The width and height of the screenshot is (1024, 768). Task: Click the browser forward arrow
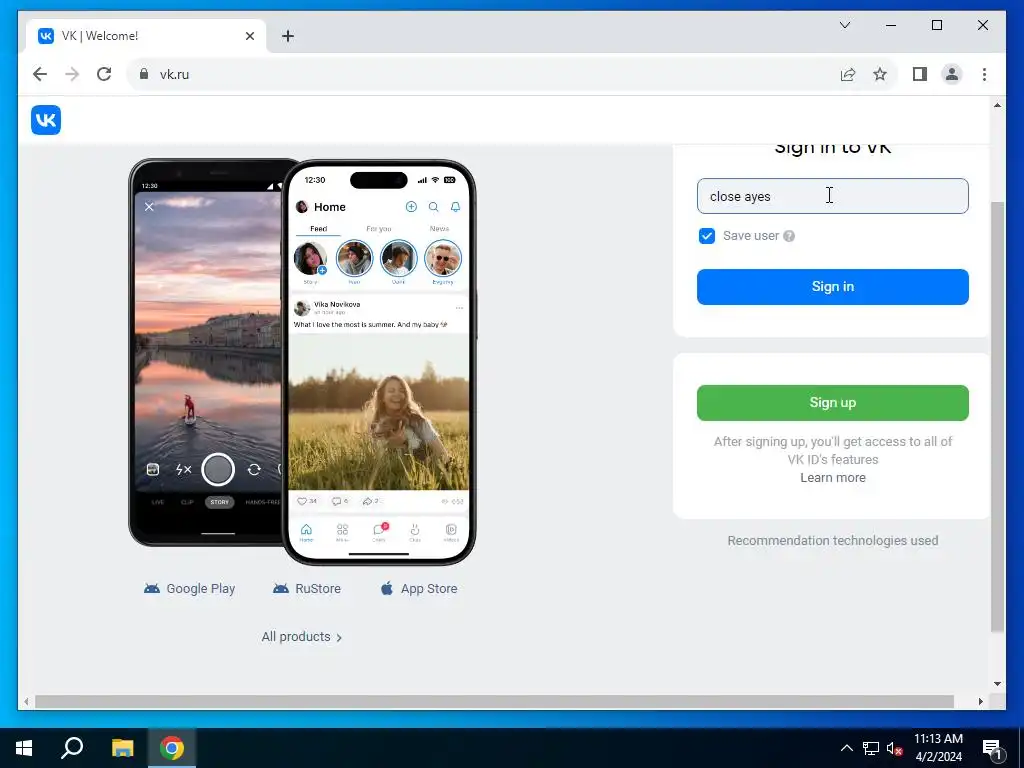[x=72, y=74]
